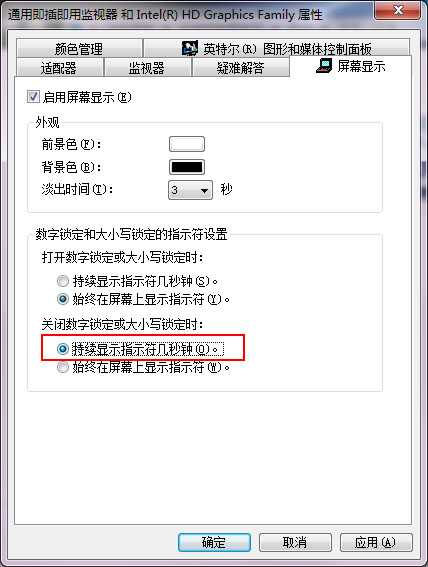The height and width of the screenshot is (567, 428).
Task: Open the 英特尔(R) 图形和媒体控制面板 tab
Action: (277, 48)
